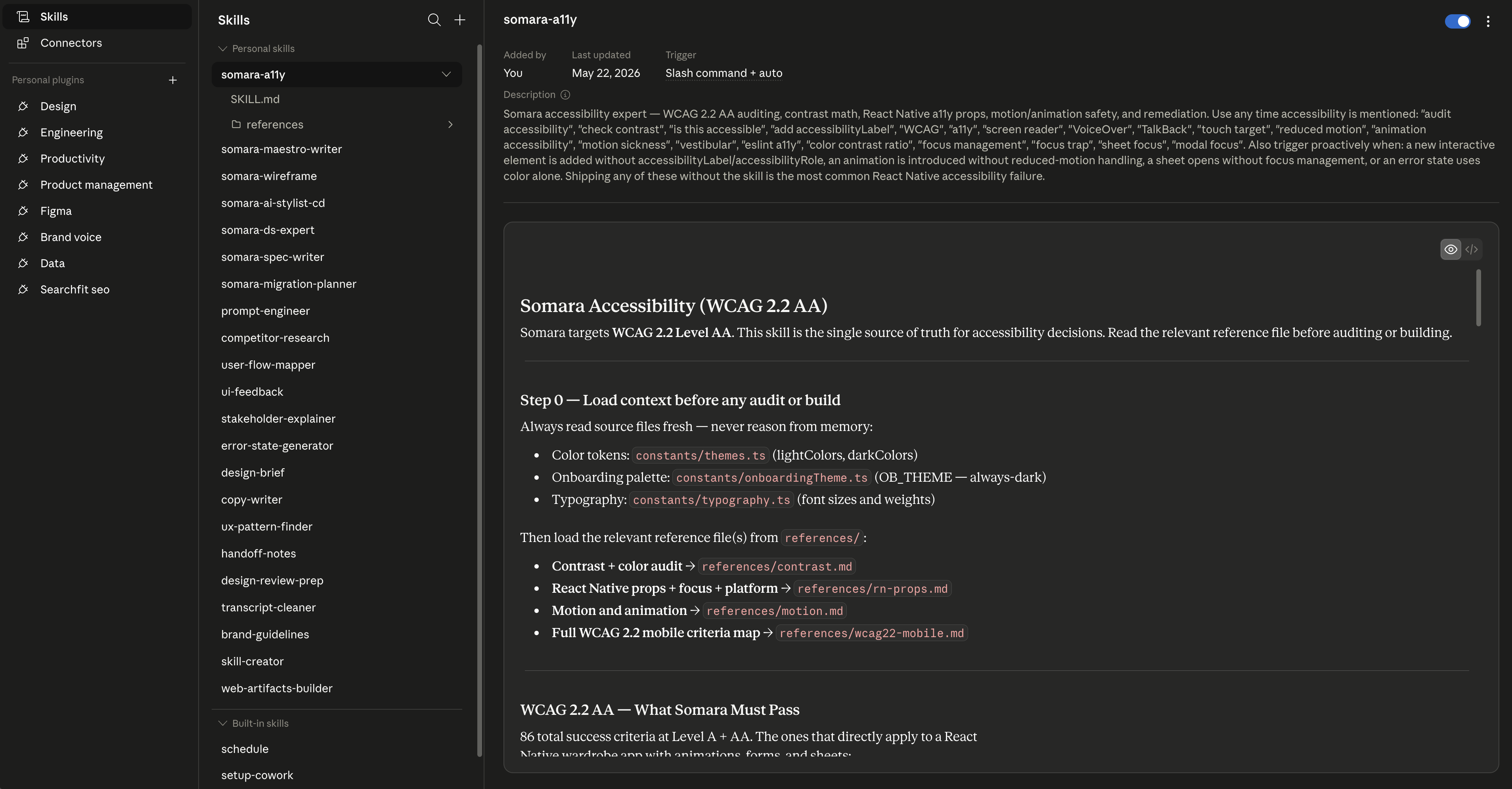Select the Design plugin

(98, 106)
